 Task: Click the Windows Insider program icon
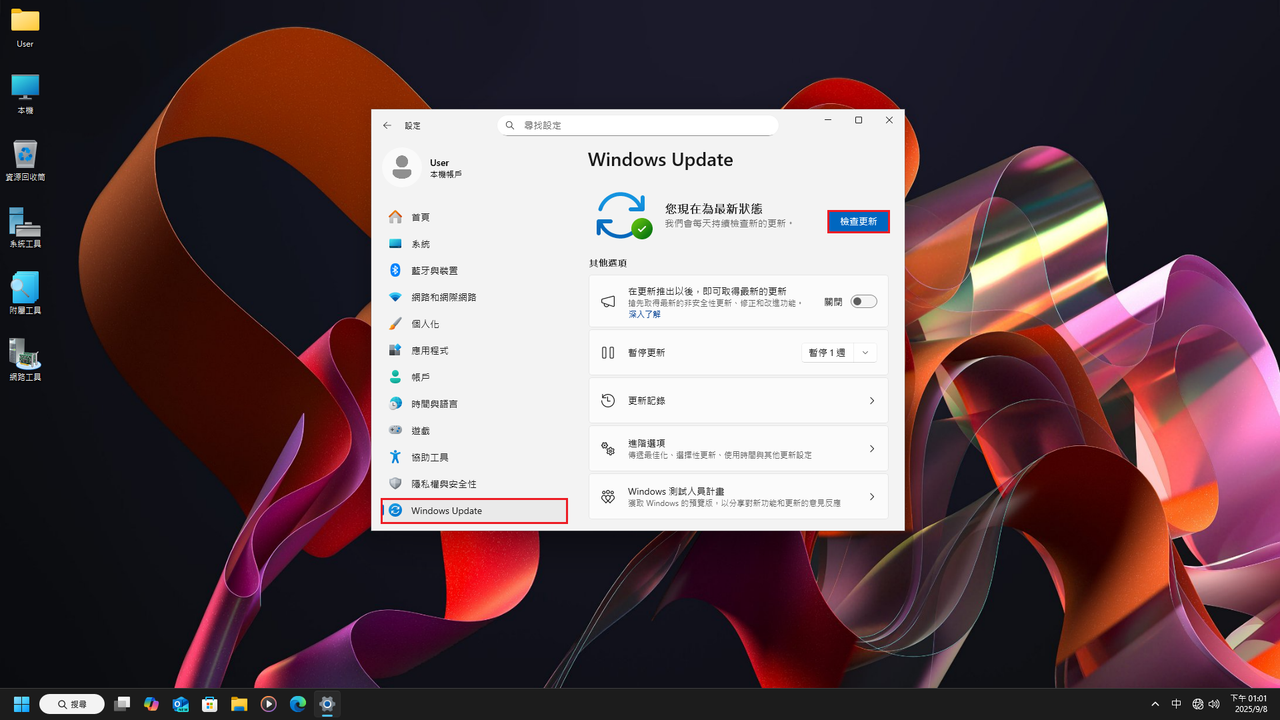[x=607, y=497]
